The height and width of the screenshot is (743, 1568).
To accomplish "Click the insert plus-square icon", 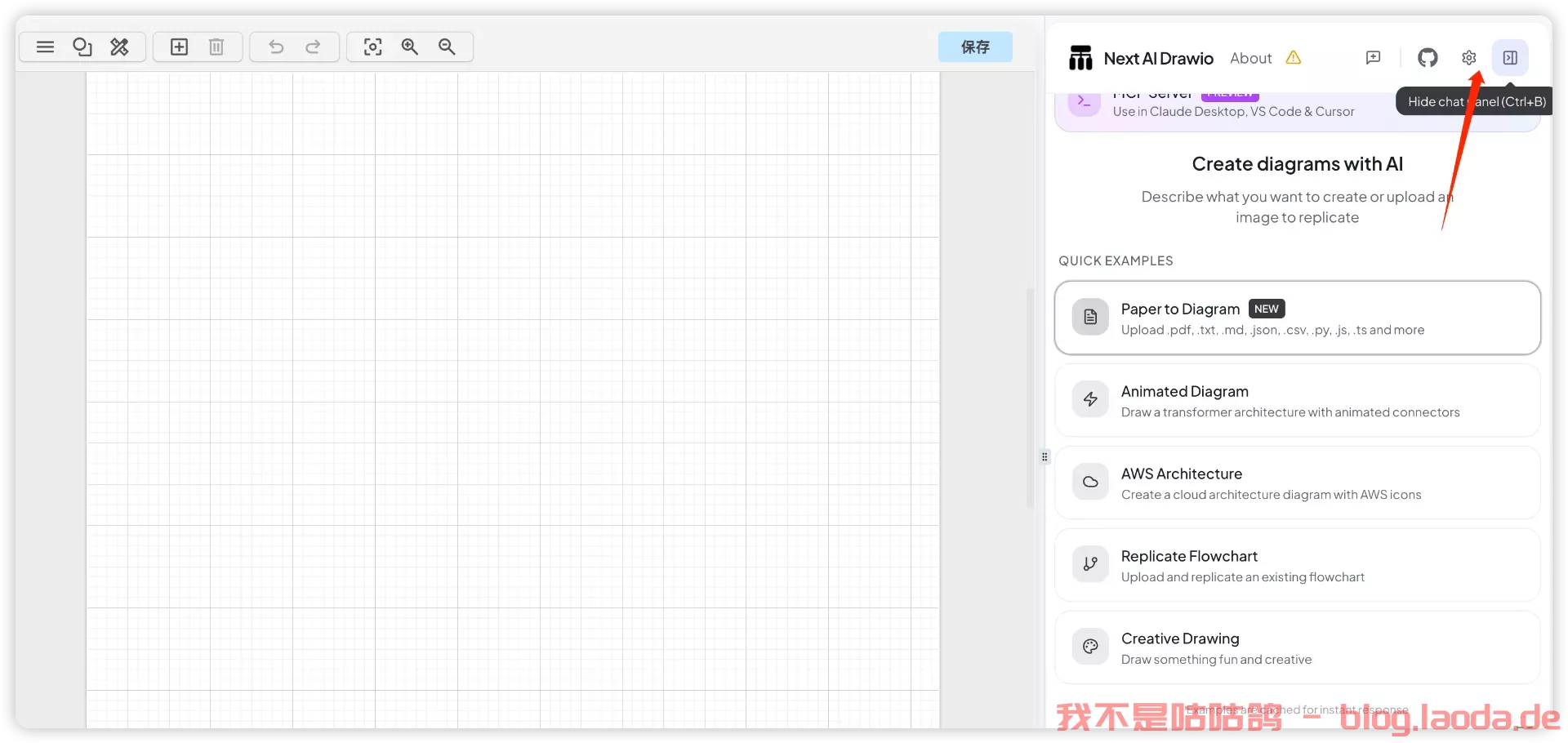I will point(179,47).
